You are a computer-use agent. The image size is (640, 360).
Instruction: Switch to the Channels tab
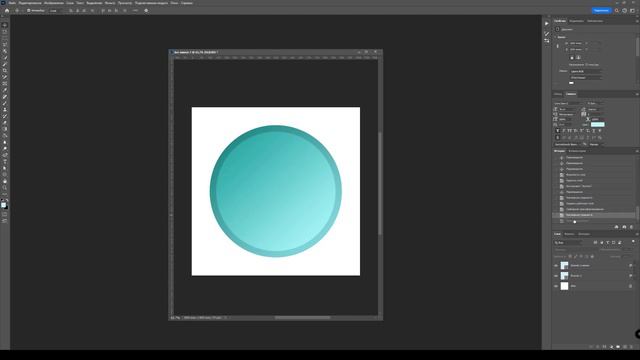pyautogui.click(x=569, y=234)
